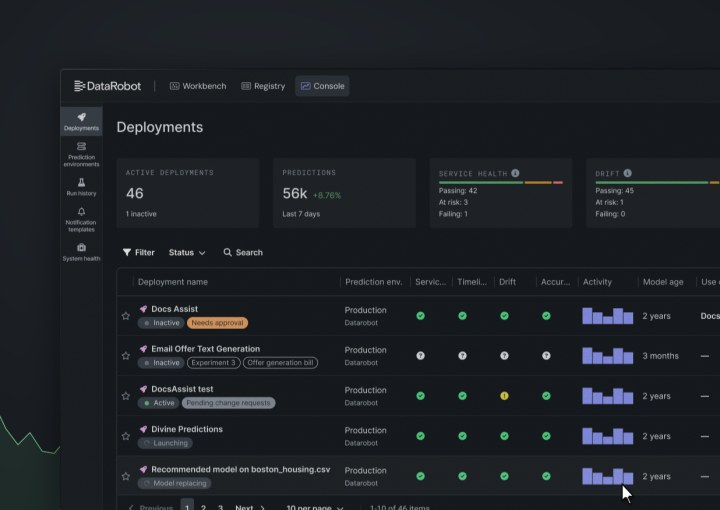
Task: Open the Workbench tab
Action: click(198, 86)
